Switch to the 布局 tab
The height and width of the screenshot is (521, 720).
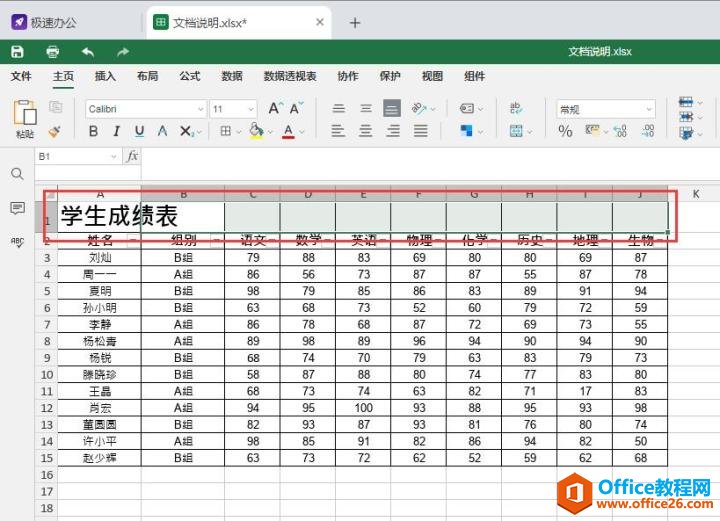(x=147, y=76)
